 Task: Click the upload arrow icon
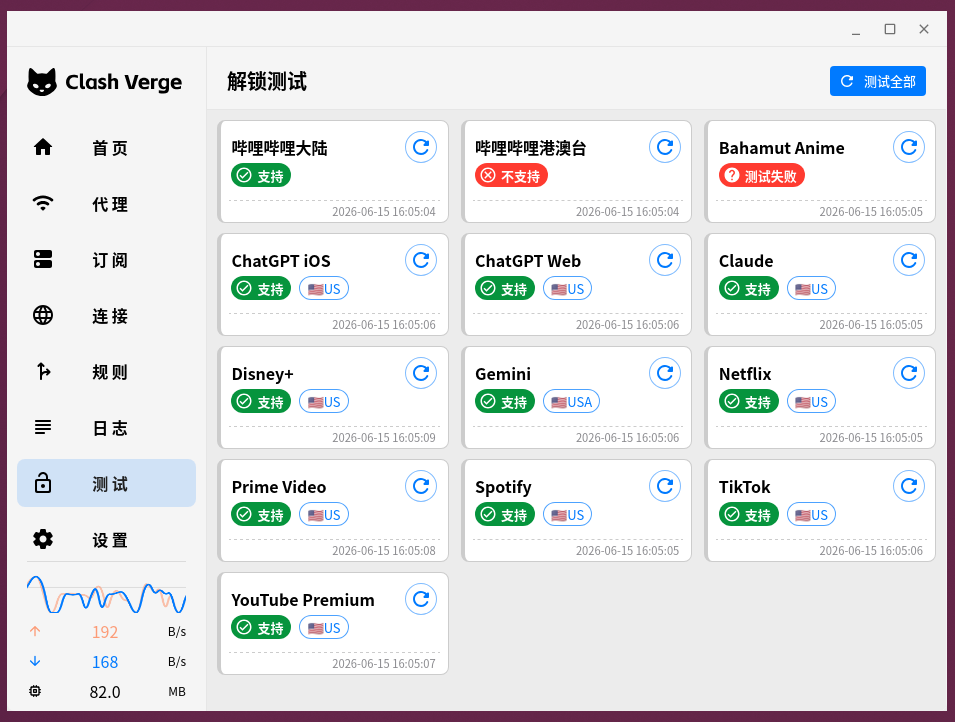[35, 631]
